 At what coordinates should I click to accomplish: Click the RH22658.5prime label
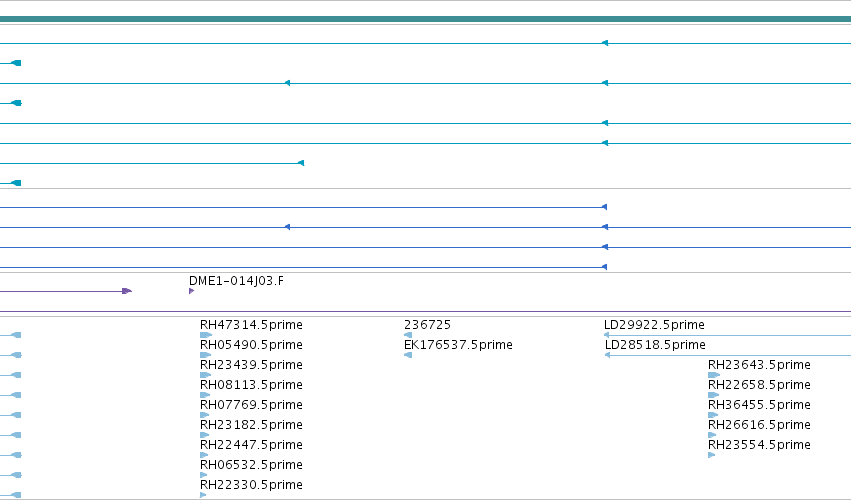tap(759, 385)
